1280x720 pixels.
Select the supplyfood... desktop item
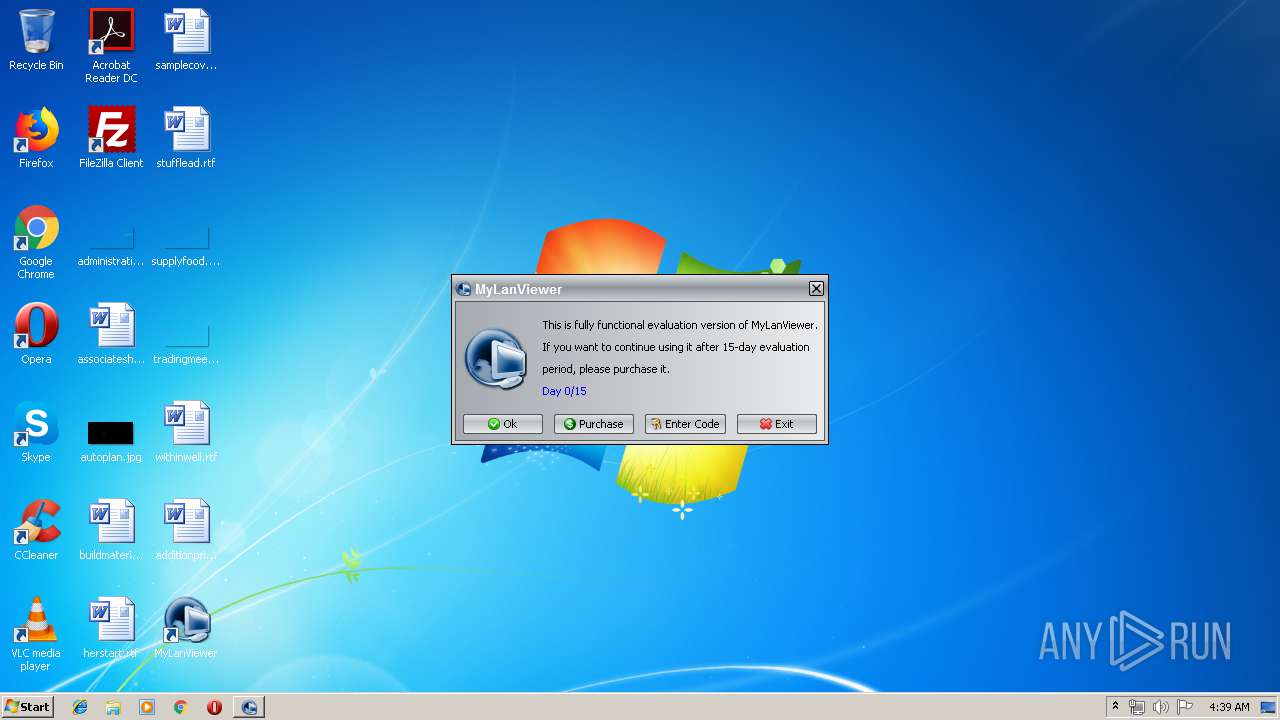pos(186,247)
